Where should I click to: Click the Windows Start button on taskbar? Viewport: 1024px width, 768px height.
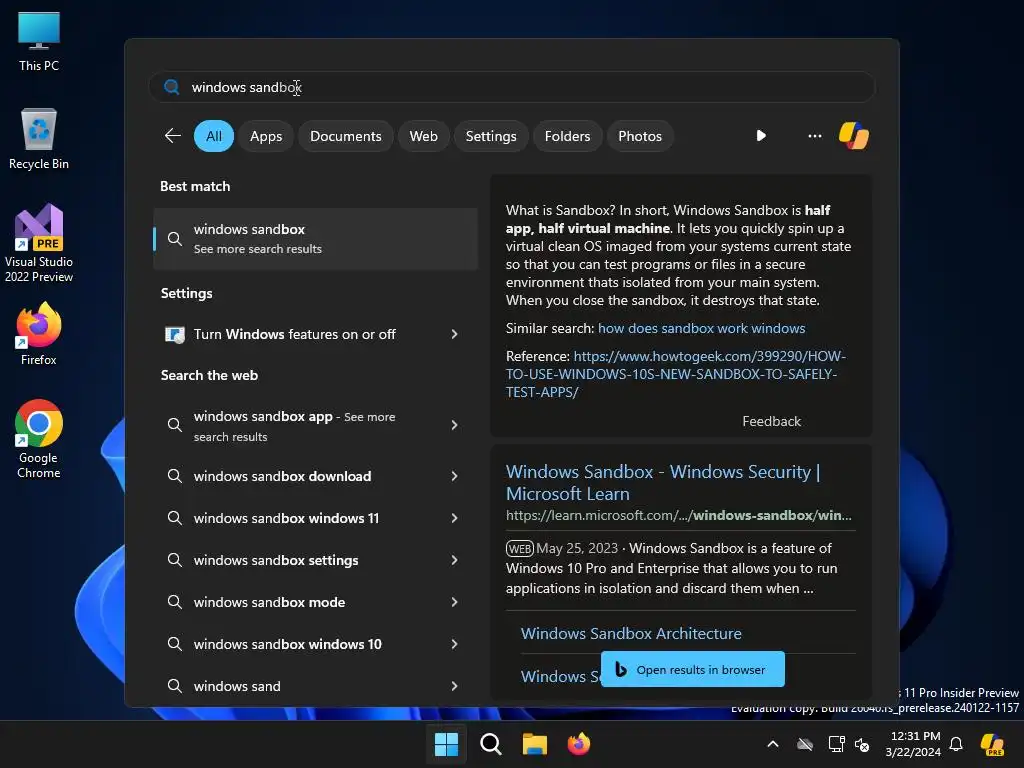pos(446,744)
